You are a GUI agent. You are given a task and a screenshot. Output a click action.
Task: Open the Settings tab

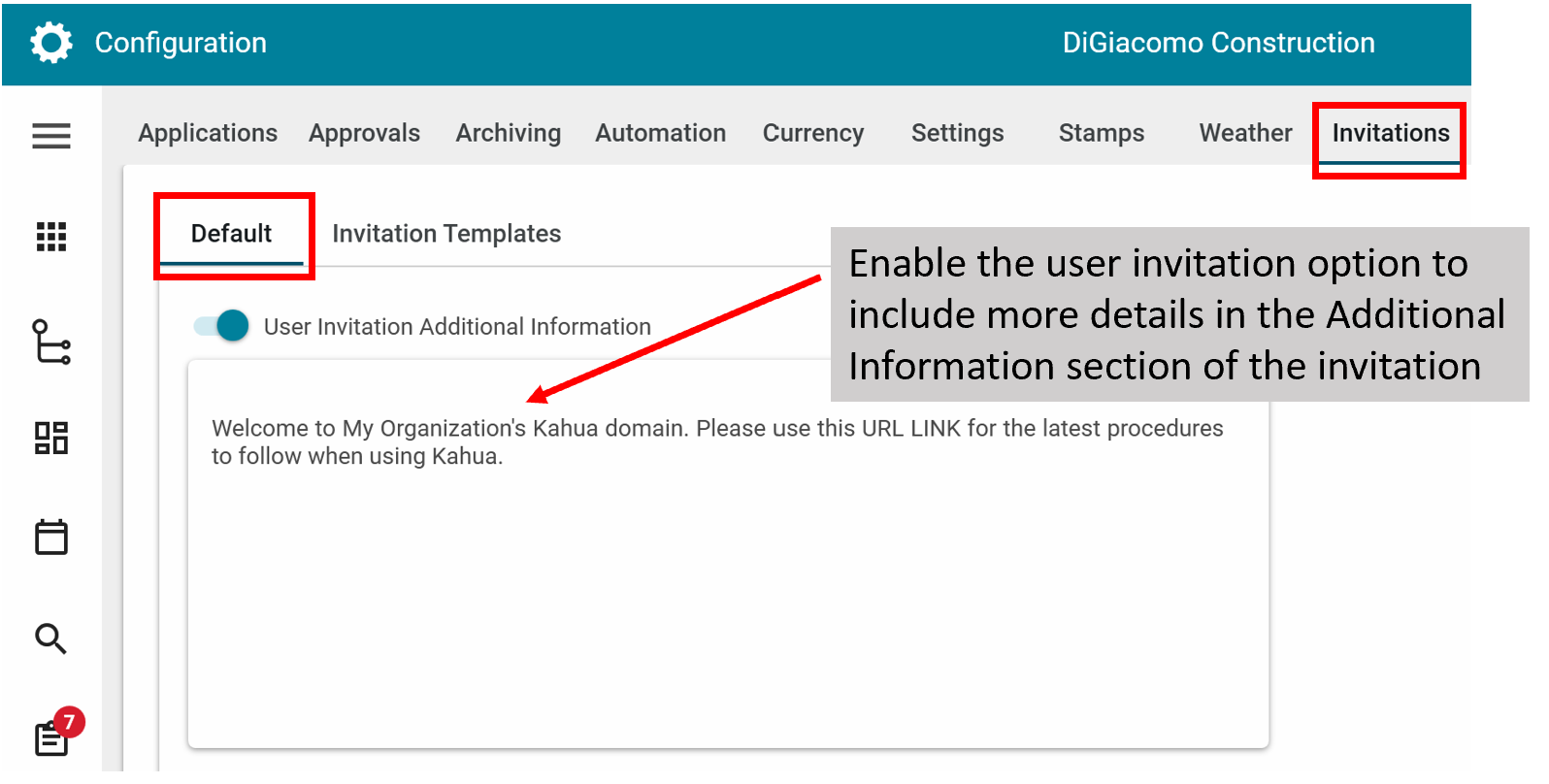point(957,133)
